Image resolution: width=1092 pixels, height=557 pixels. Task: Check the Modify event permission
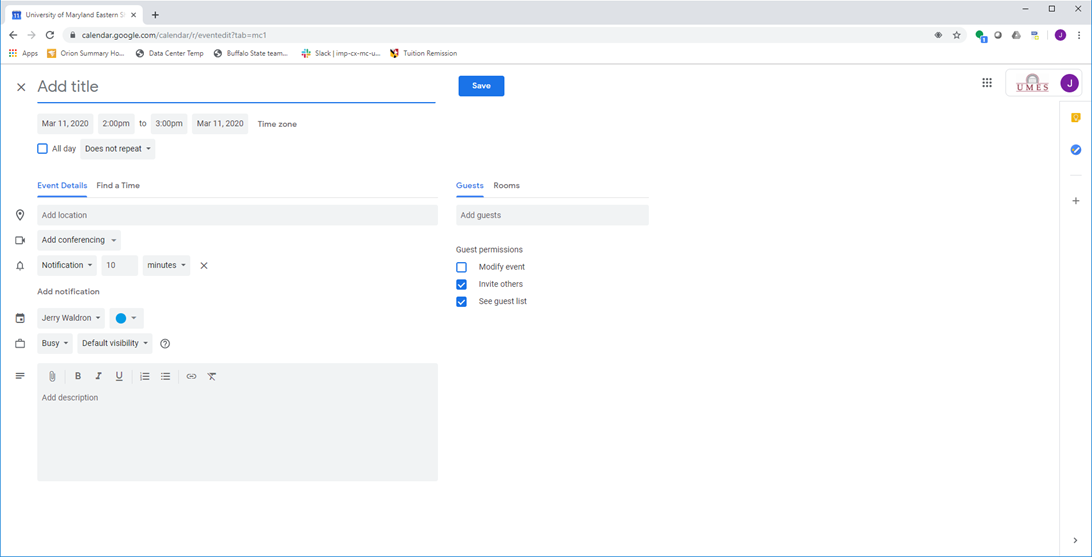click(x=461, y=267)
